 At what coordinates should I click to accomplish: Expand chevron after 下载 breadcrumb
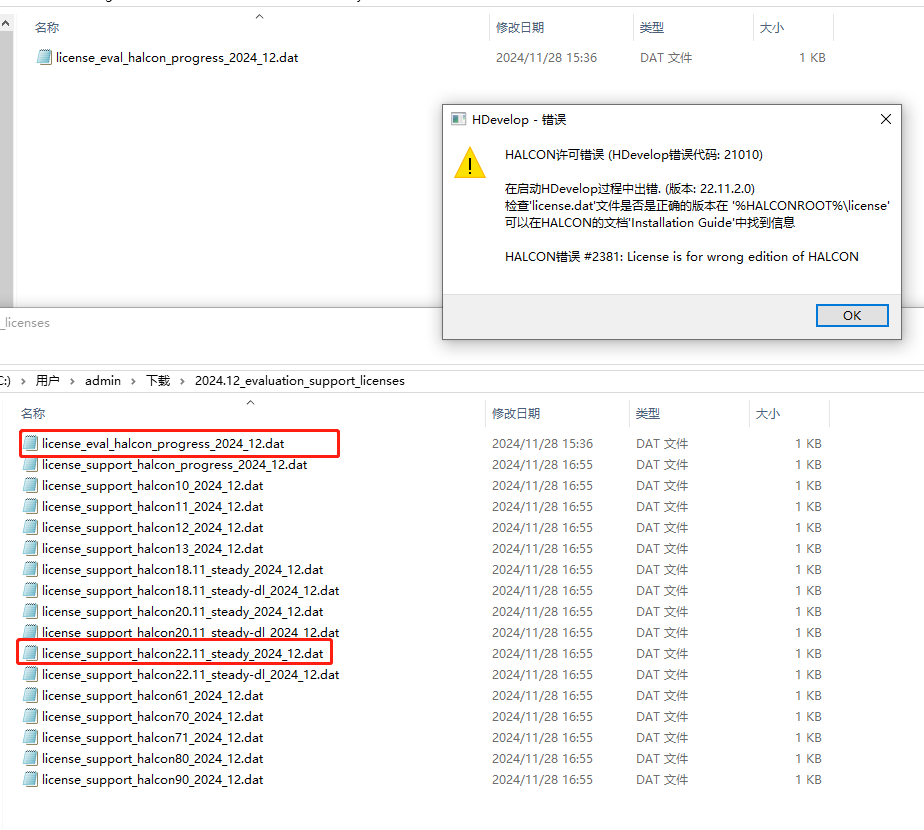[182, 381]
